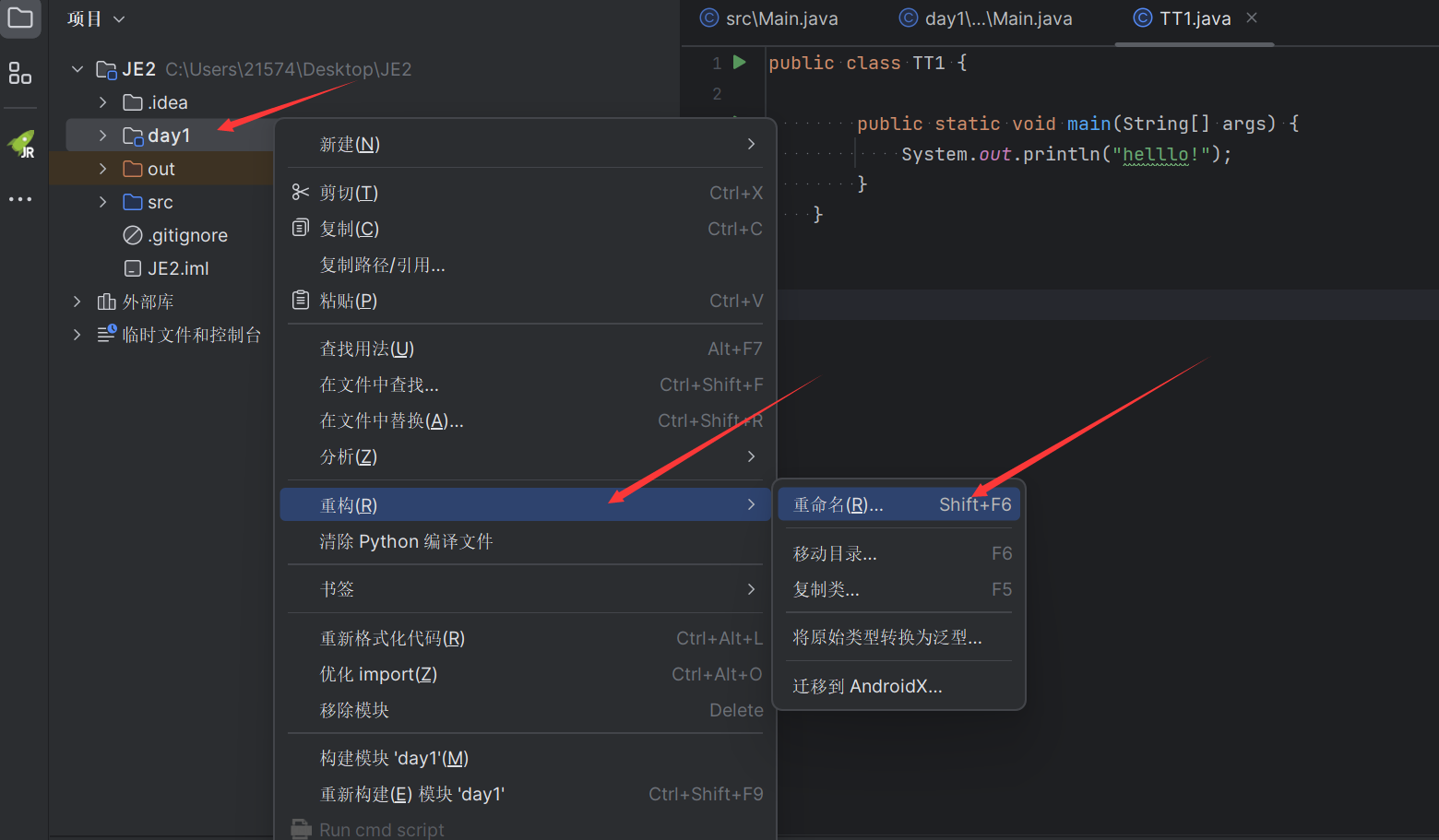The width and height of the screenshot is (1439, 840).
Task: Open the Project tool window folder icon
Action: (x=20, y=18)
